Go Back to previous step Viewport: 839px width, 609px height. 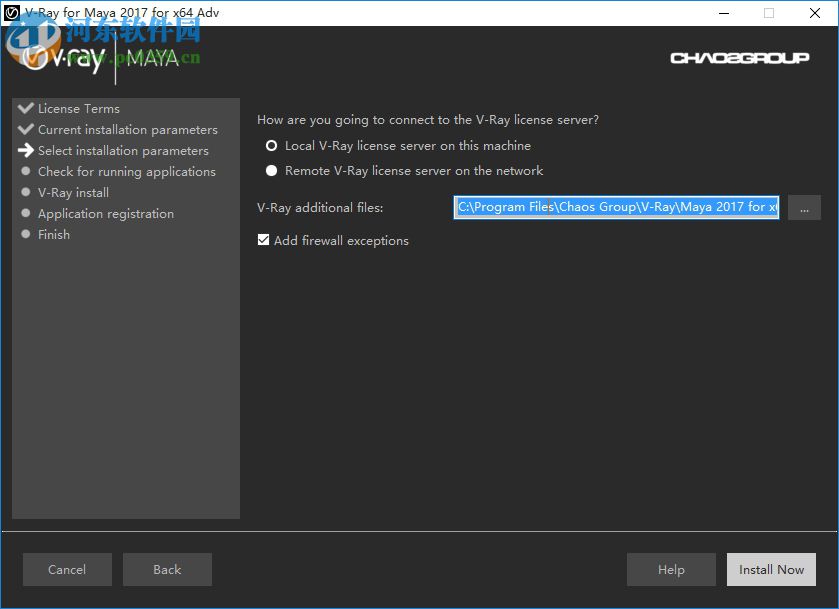tap(167, 569)
